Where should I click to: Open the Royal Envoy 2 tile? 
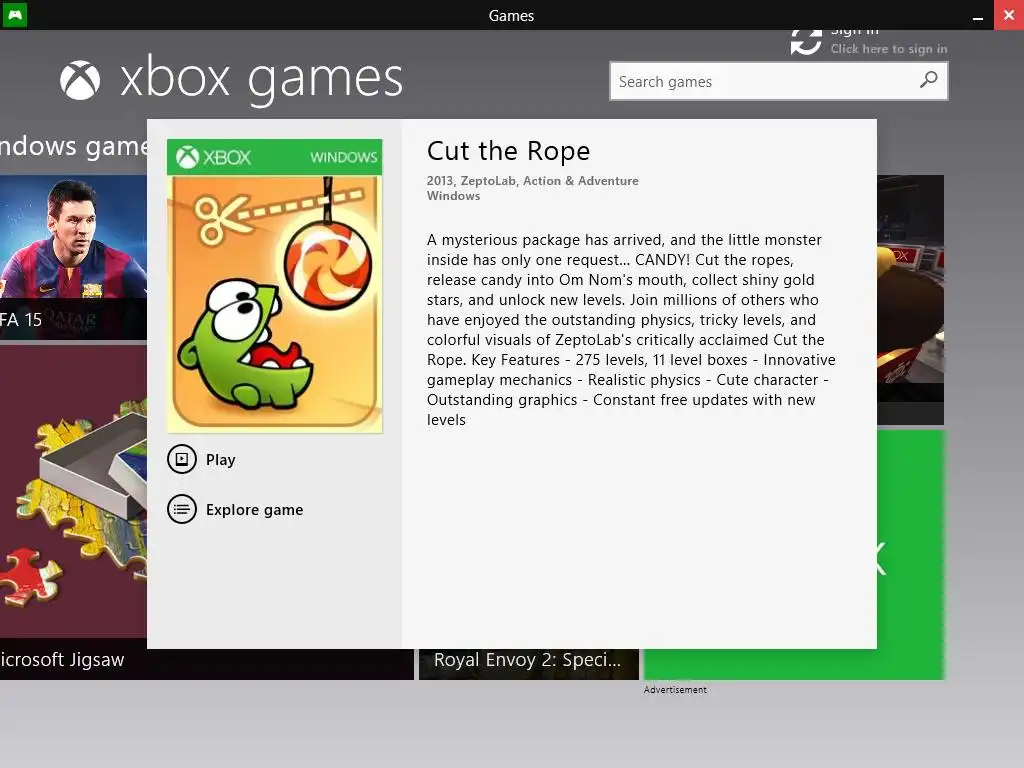pyautogui.click(x=528, y=664)
